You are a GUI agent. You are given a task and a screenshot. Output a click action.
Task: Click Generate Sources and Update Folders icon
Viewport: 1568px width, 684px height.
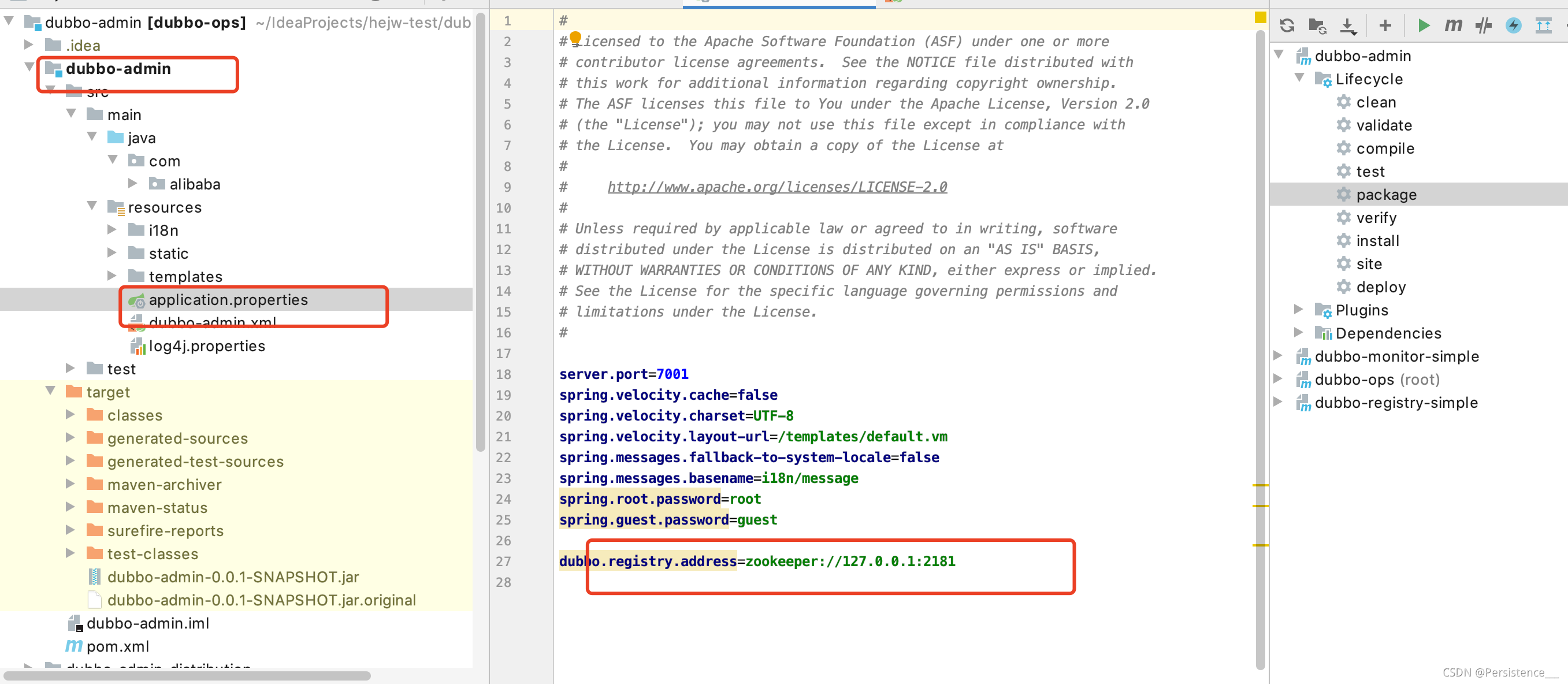click(x=1317, y=25)
